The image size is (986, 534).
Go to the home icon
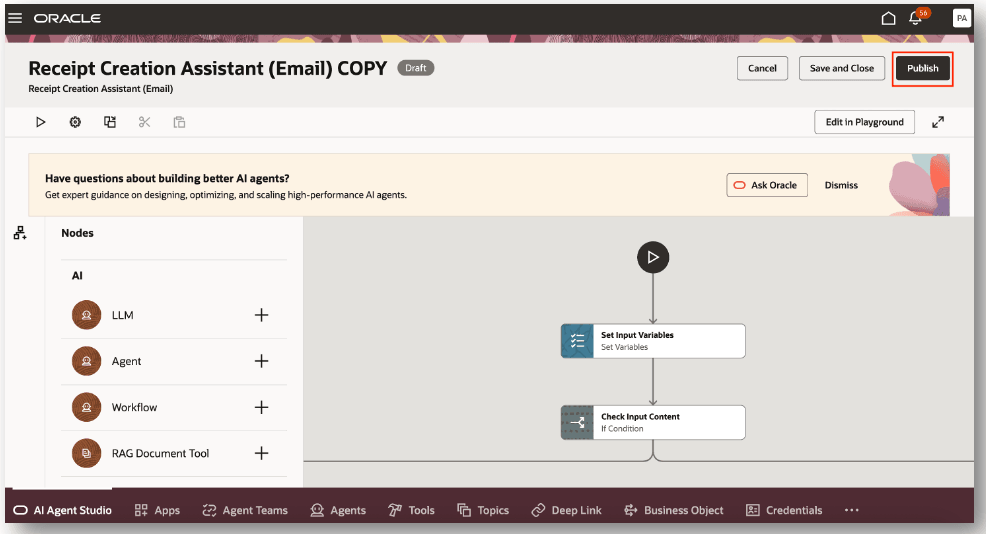(888, 18)
